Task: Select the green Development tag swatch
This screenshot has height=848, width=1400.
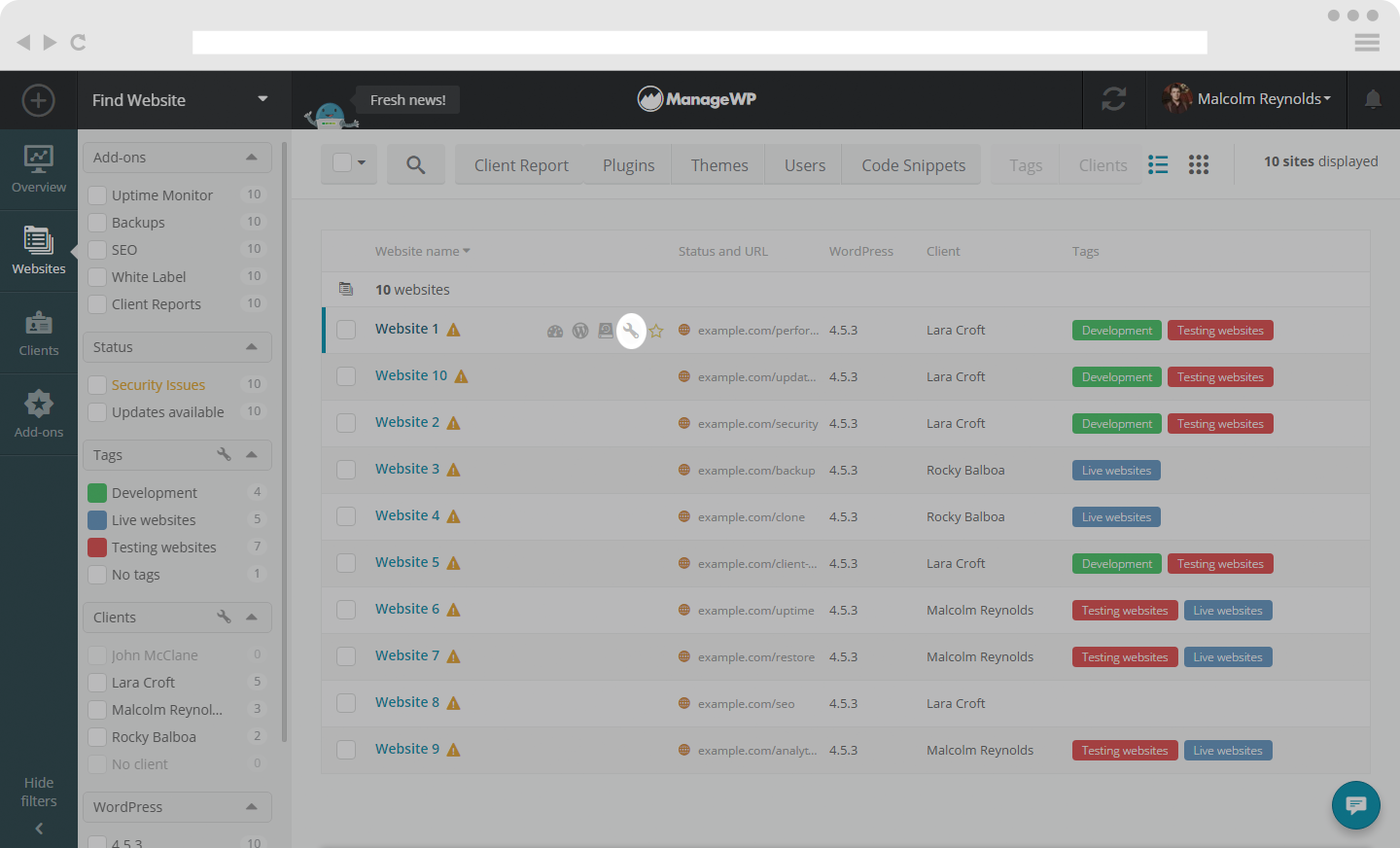Action: tap(97, 493)
